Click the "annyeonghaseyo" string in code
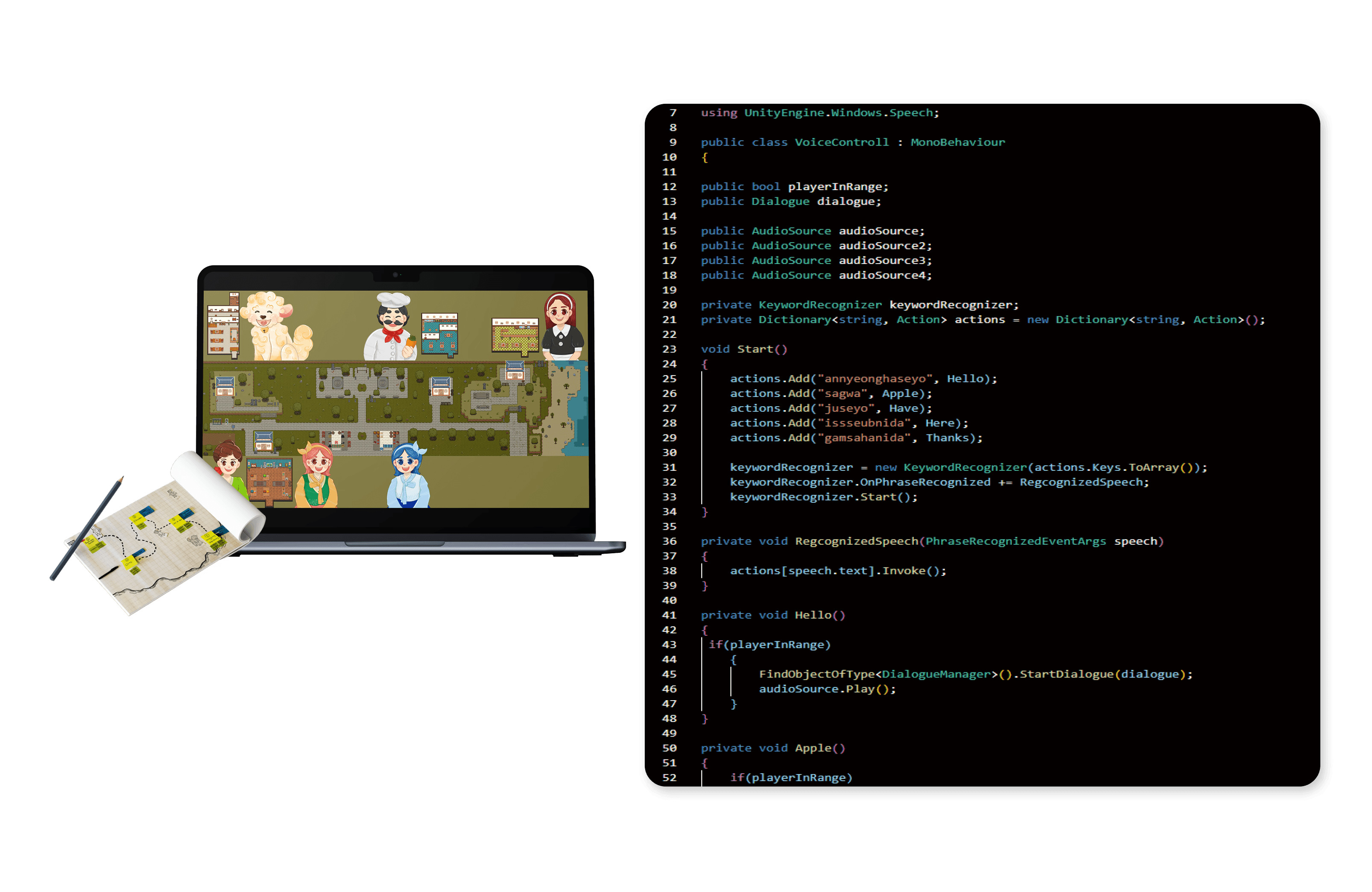The width and height of the screenshot is (1372, 892). click(x=875, y=379)
